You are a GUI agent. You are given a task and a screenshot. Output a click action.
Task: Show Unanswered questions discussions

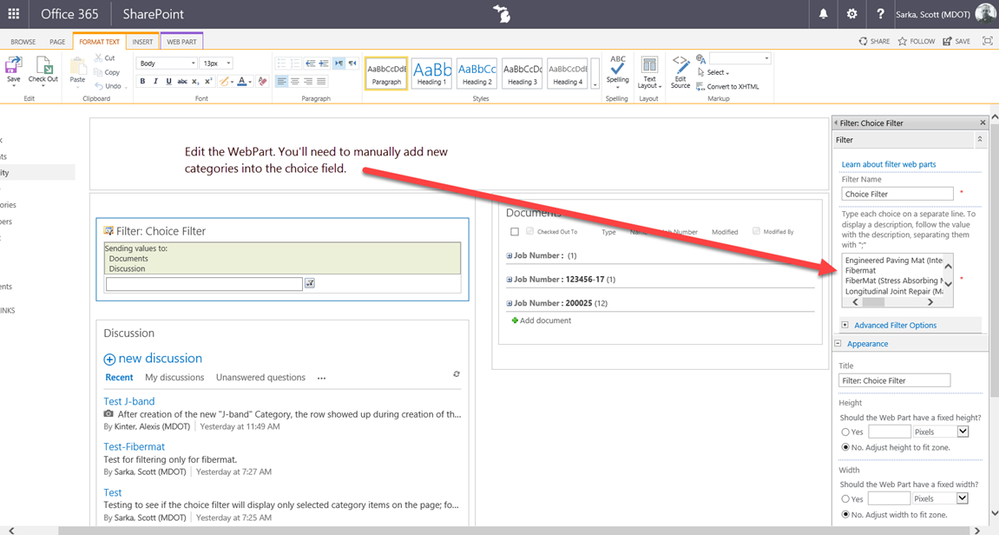coord(261,378)
